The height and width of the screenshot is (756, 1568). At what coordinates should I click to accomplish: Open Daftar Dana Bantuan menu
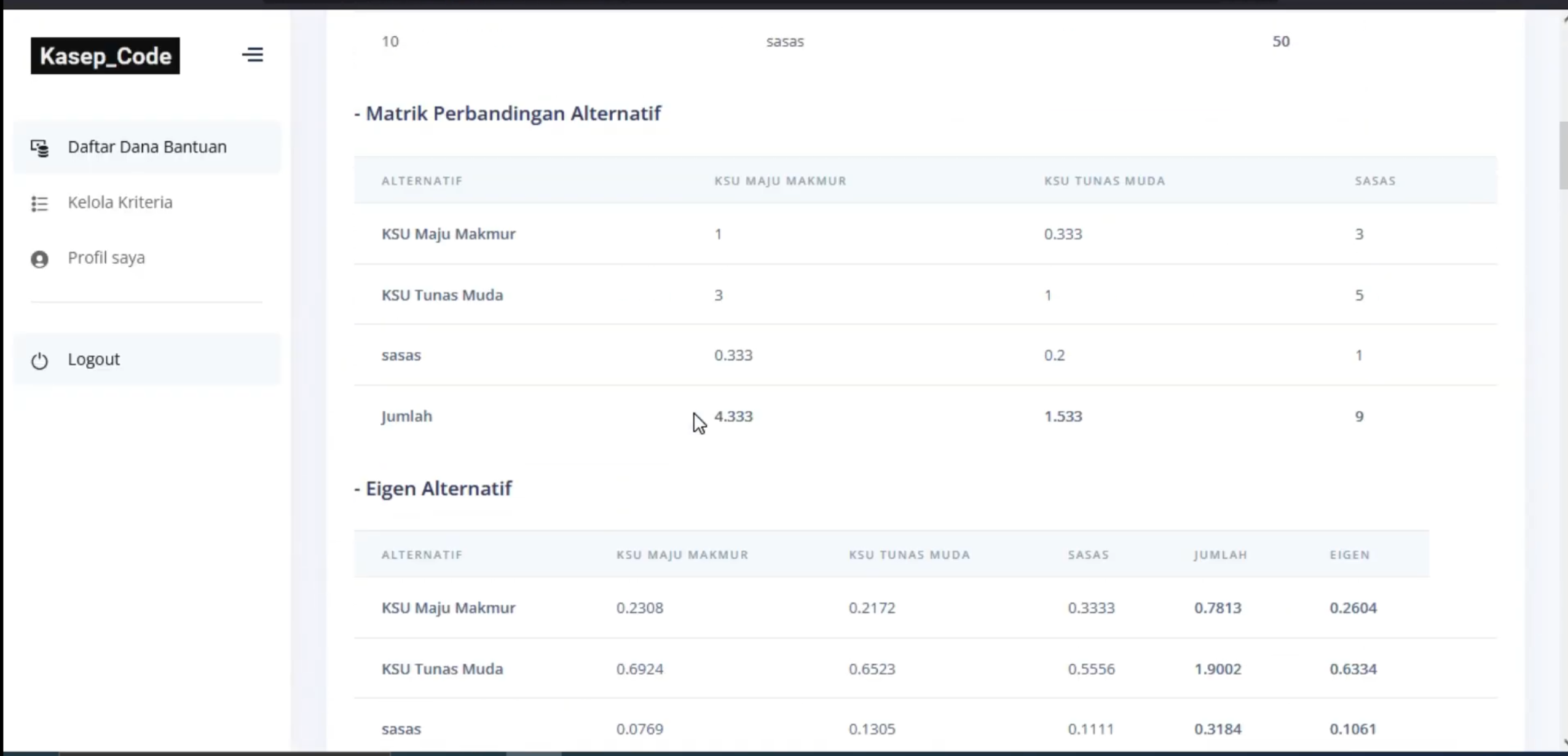click(147, 147)
